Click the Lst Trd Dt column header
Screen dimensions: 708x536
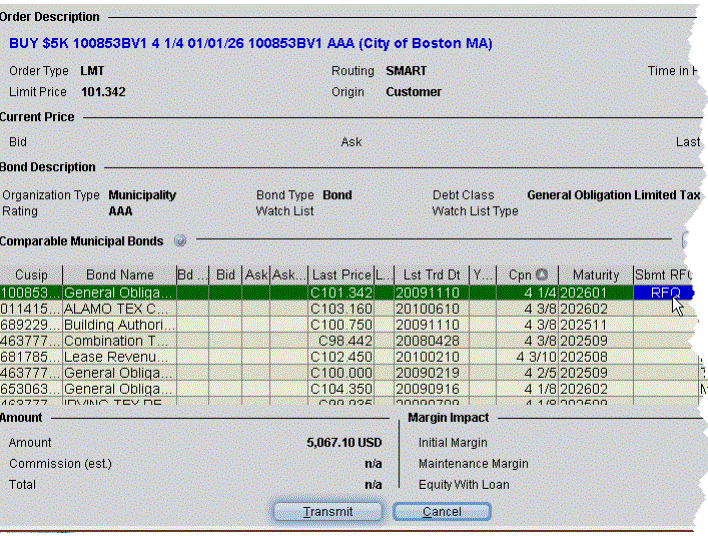pyautogui.click(x=432, y=275)
